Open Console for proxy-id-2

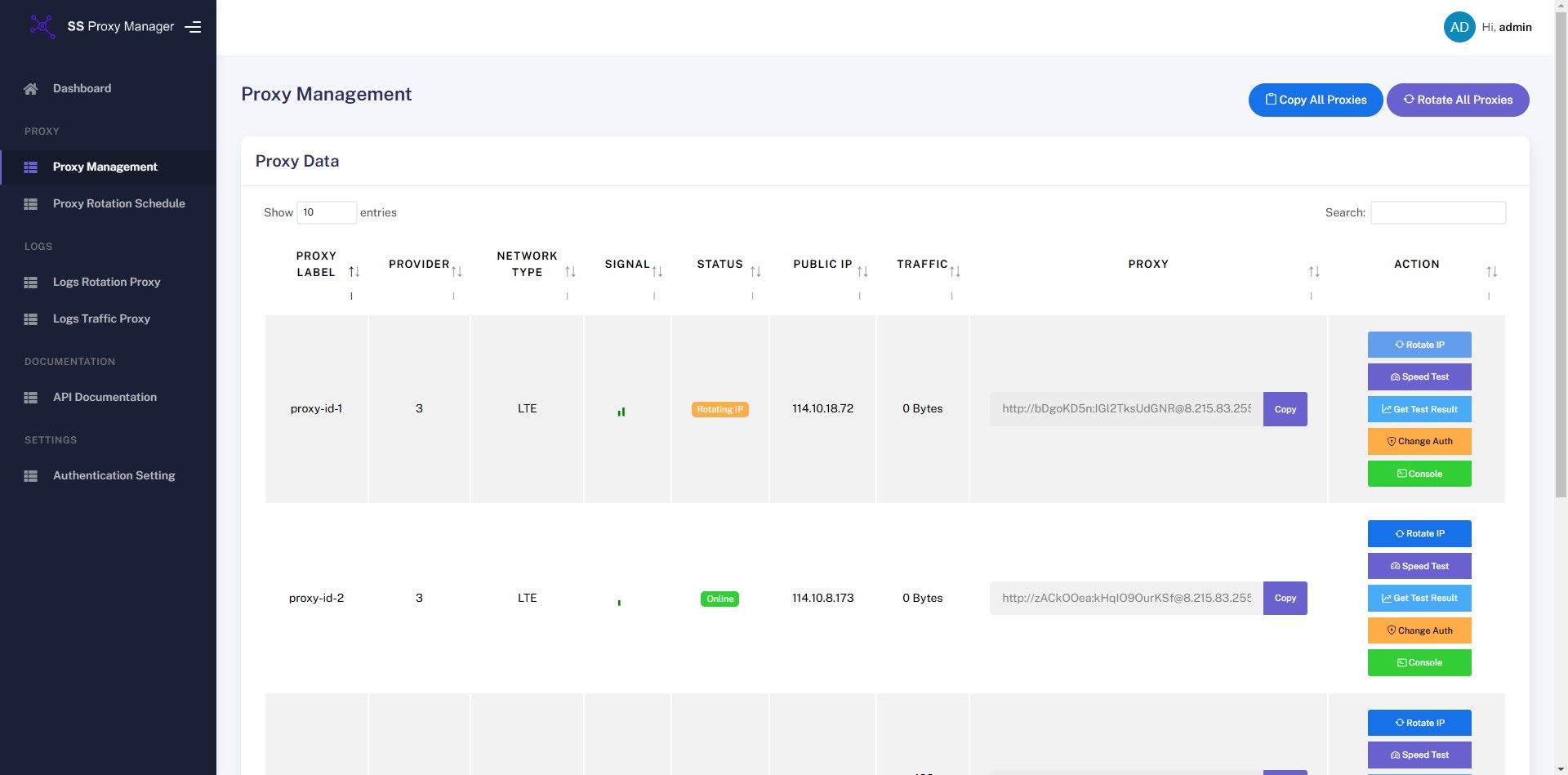tap(1419, 662)
